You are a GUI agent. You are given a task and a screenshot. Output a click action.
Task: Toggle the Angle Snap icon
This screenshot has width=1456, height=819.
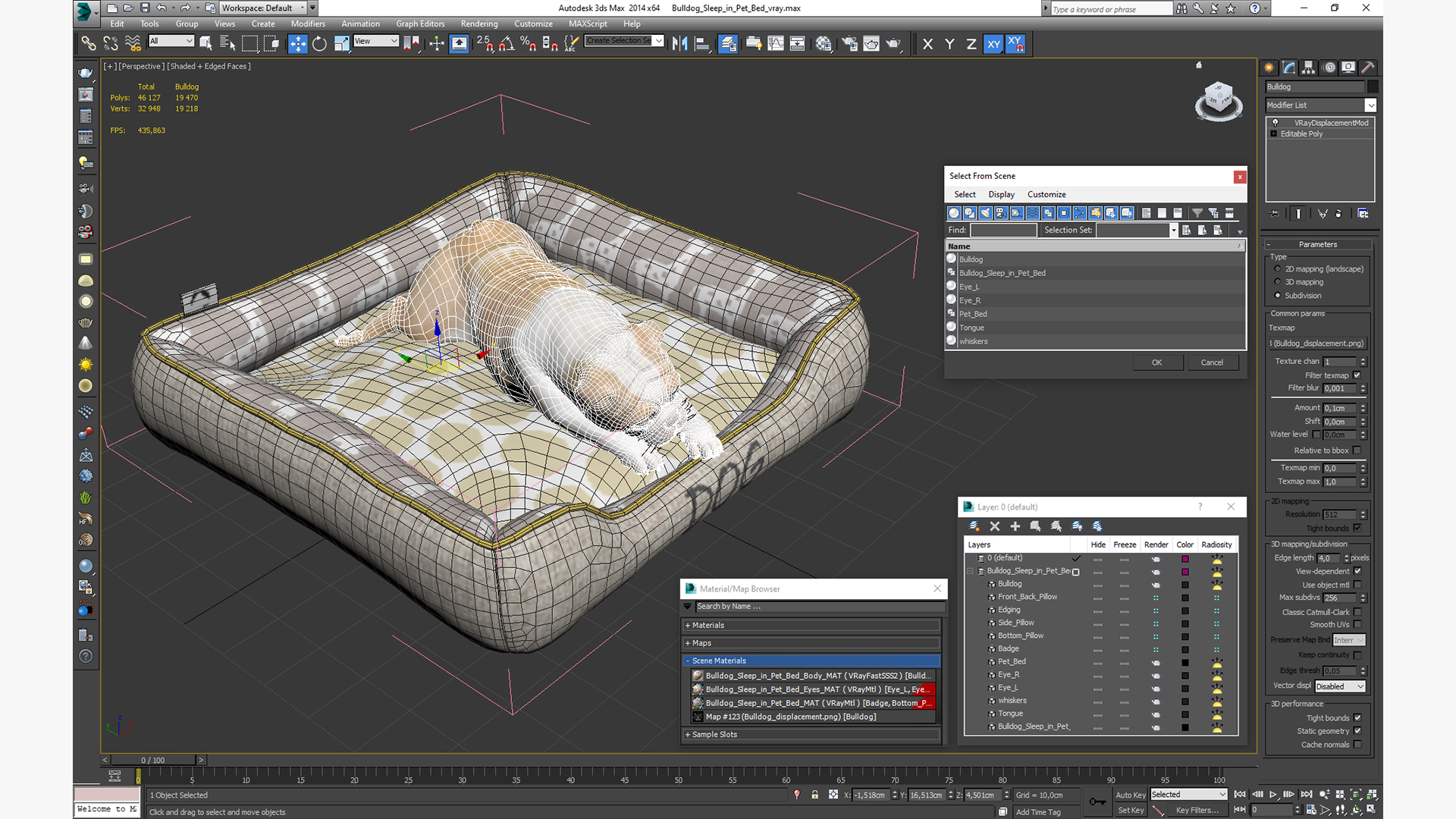[x=506, y=44]
